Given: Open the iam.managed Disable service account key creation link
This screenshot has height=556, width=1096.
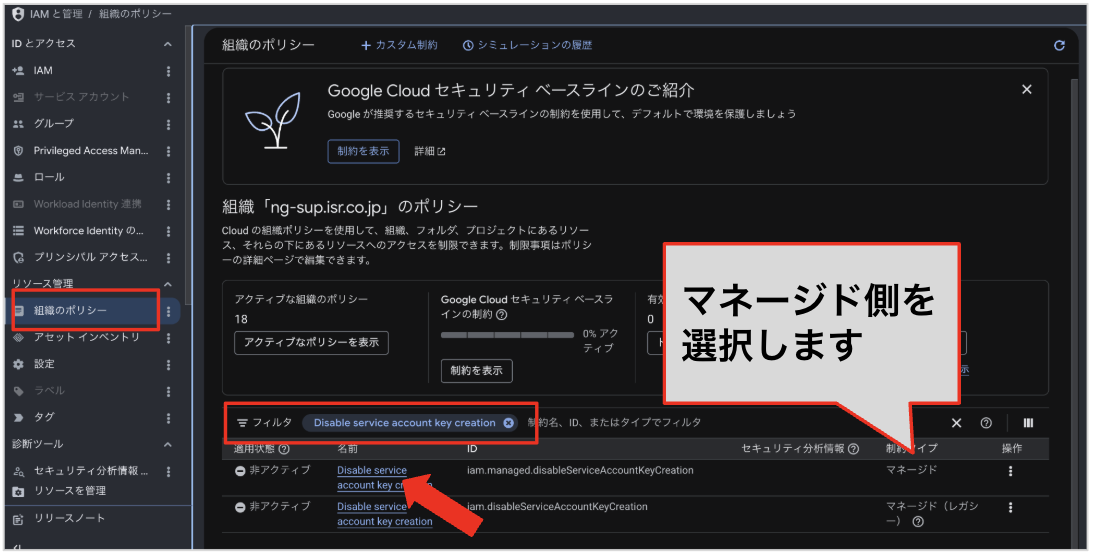Looking at the screenshot, I should (384, 478).
